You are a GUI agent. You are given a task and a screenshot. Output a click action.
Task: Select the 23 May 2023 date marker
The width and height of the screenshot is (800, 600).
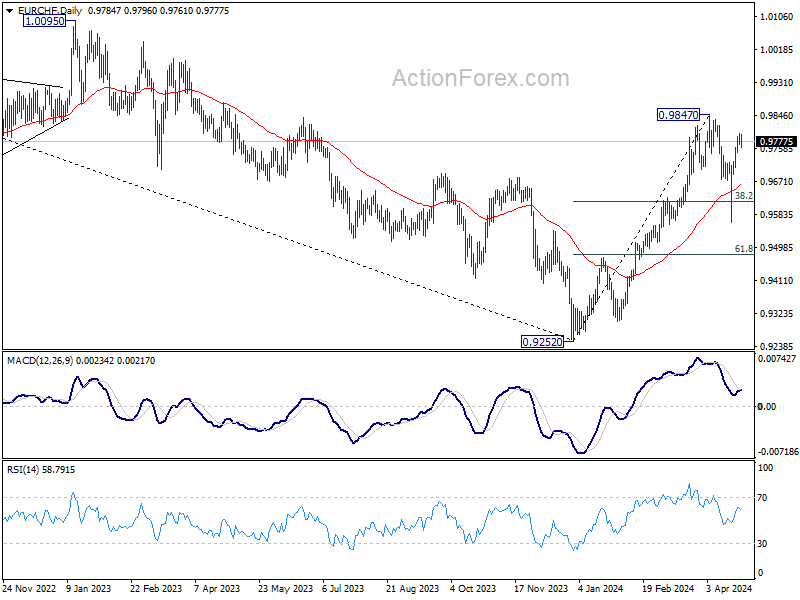pos(285,588)
